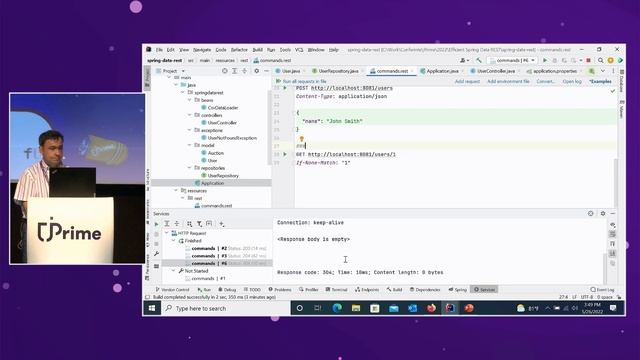Click the Build hammer icon
The height and width of the screenshot is (360, 640).
coord(479,60)
